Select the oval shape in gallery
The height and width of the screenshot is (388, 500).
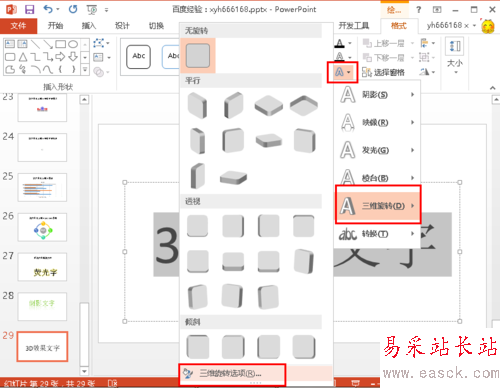pyautogui.click(x=73, y=44)
